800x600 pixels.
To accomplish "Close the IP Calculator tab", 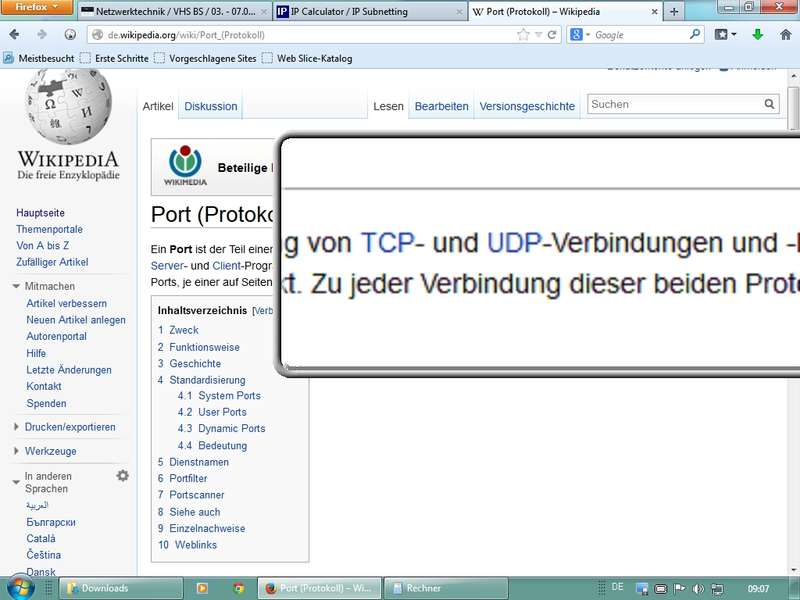I will point(459,11).
